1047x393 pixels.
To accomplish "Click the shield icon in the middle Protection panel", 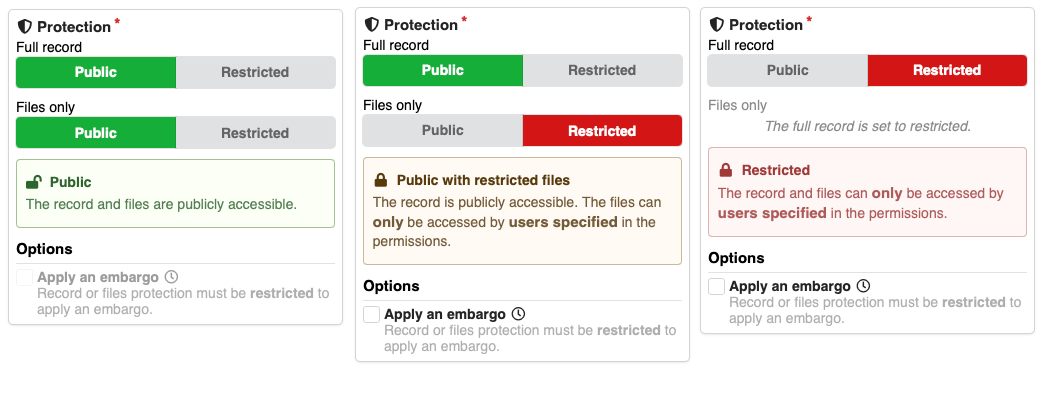I will (x=371, y=25).
